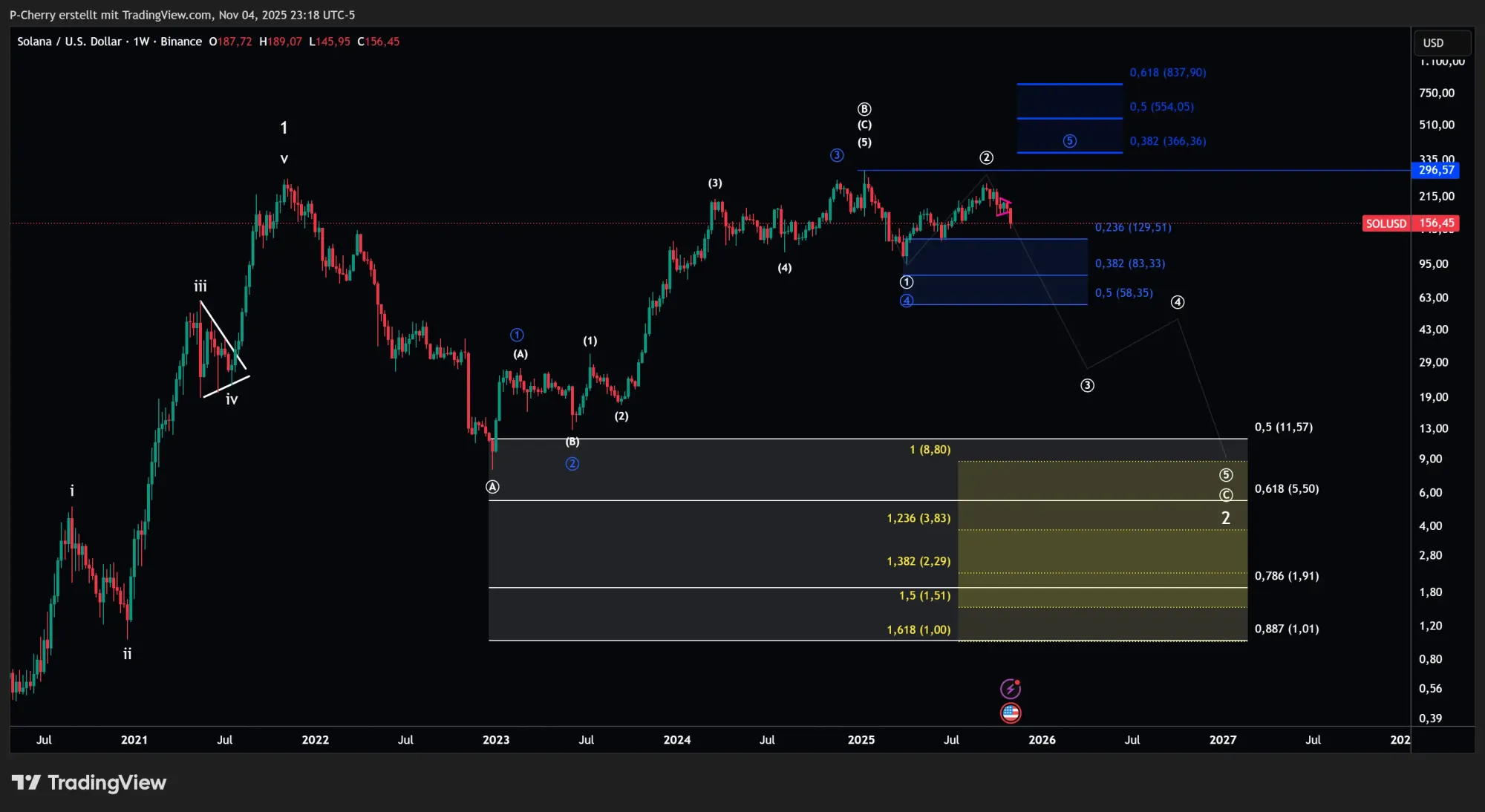Select the circled wave ② label on the chart

[x=987, y=157]
